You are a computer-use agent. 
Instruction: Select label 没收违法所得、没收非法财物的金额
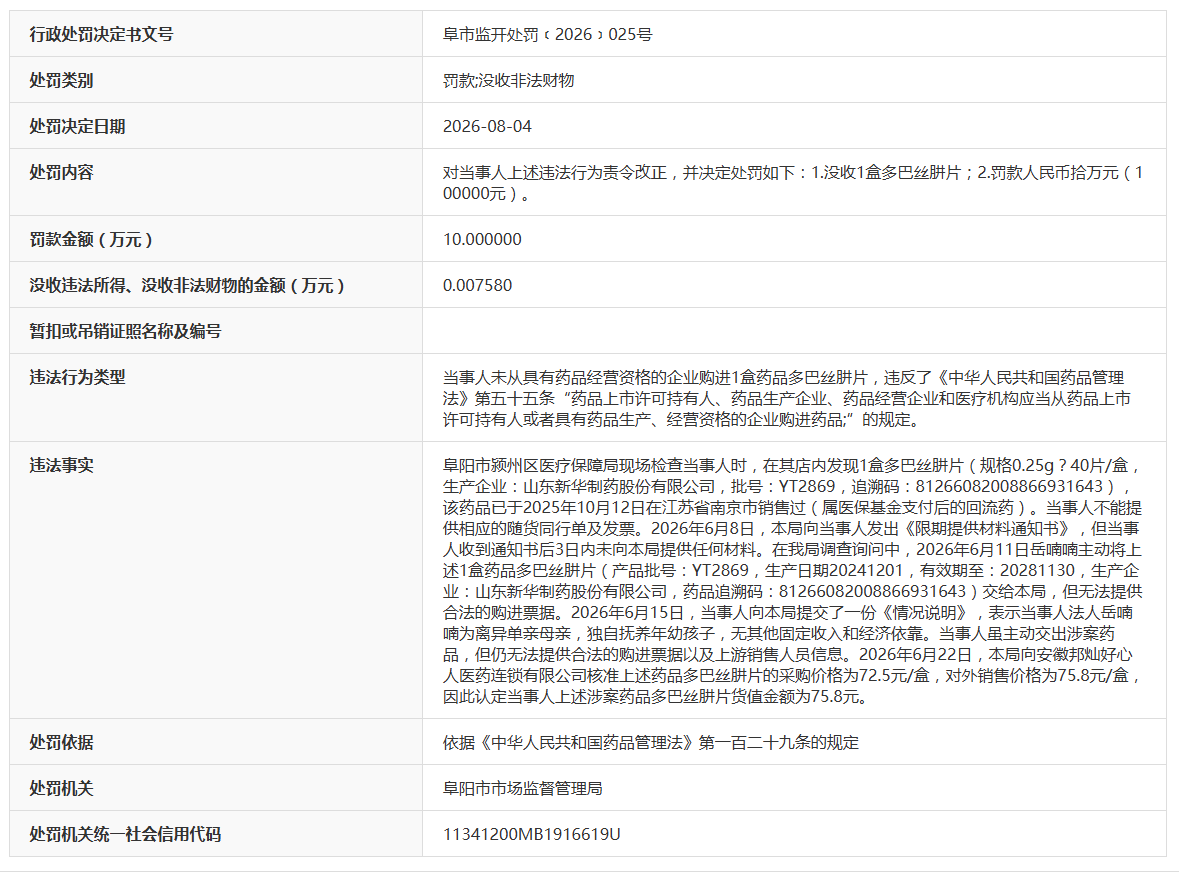187,286
